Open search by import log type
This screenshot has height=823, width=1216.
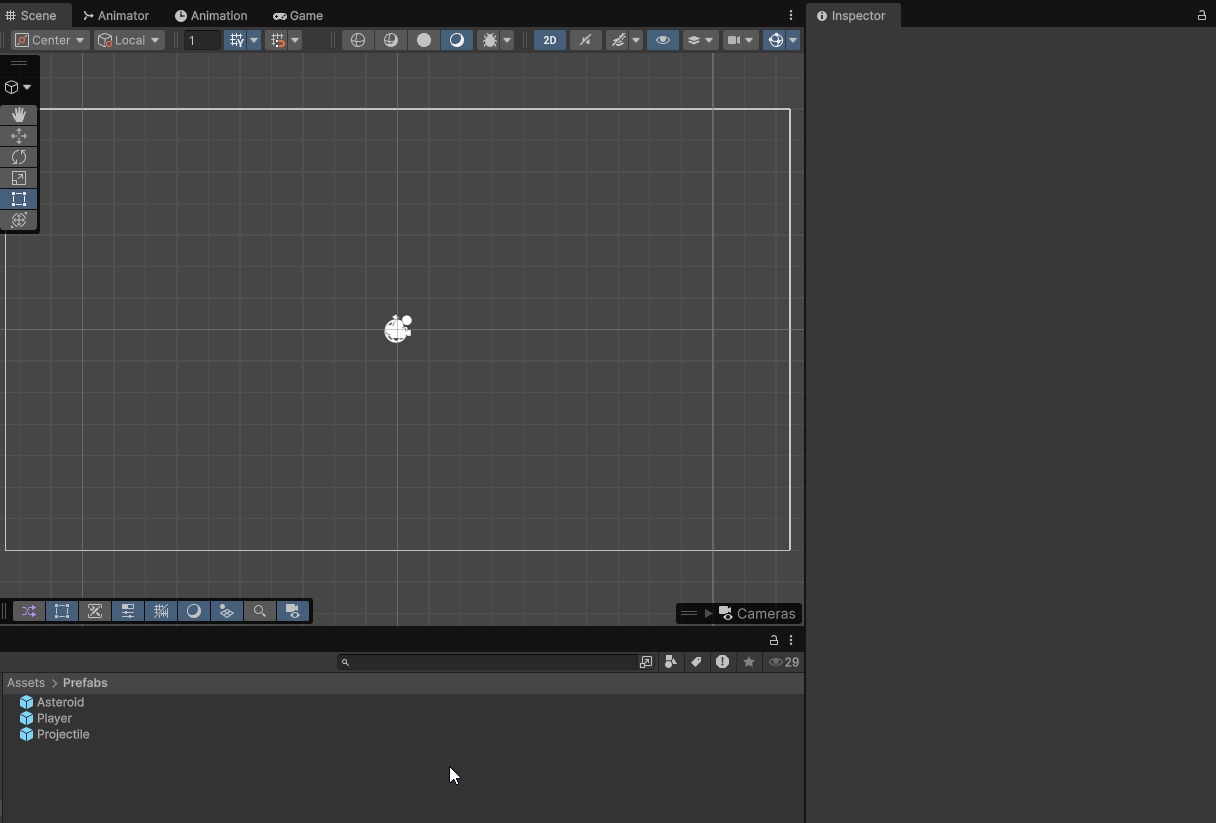pos(723,662)
